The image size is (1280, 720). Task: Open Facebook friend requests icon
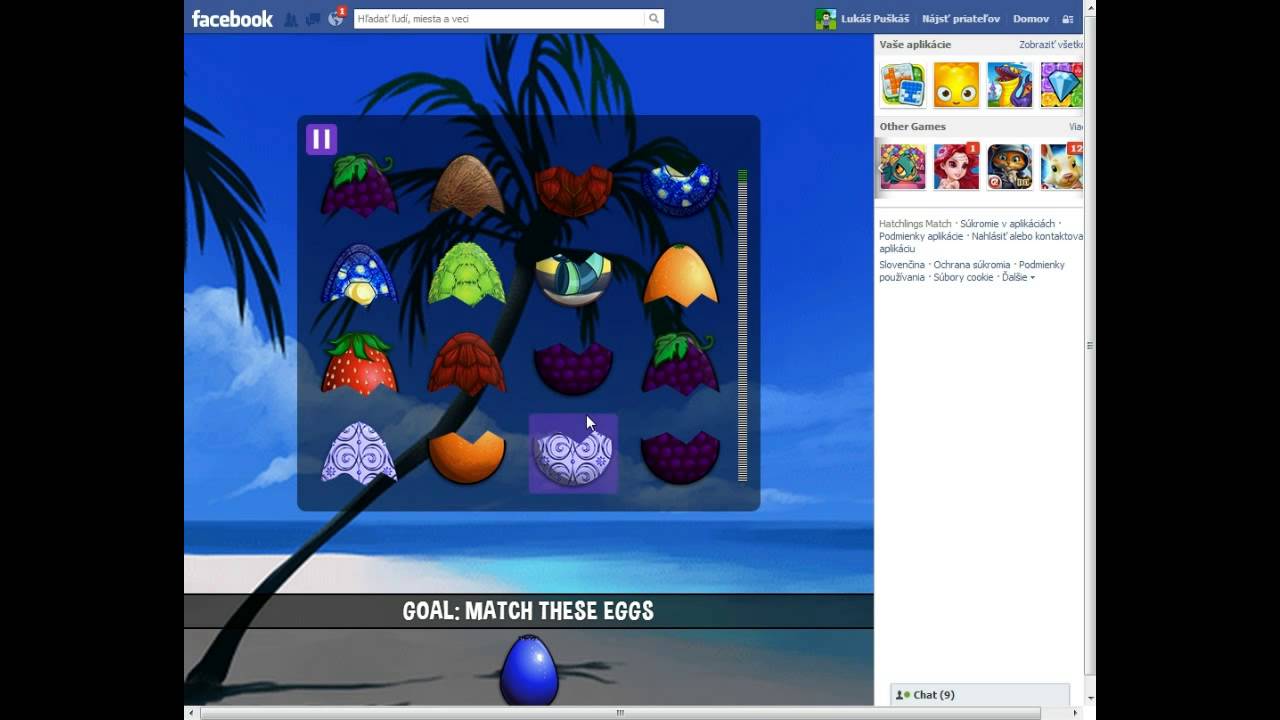(291, 19)
